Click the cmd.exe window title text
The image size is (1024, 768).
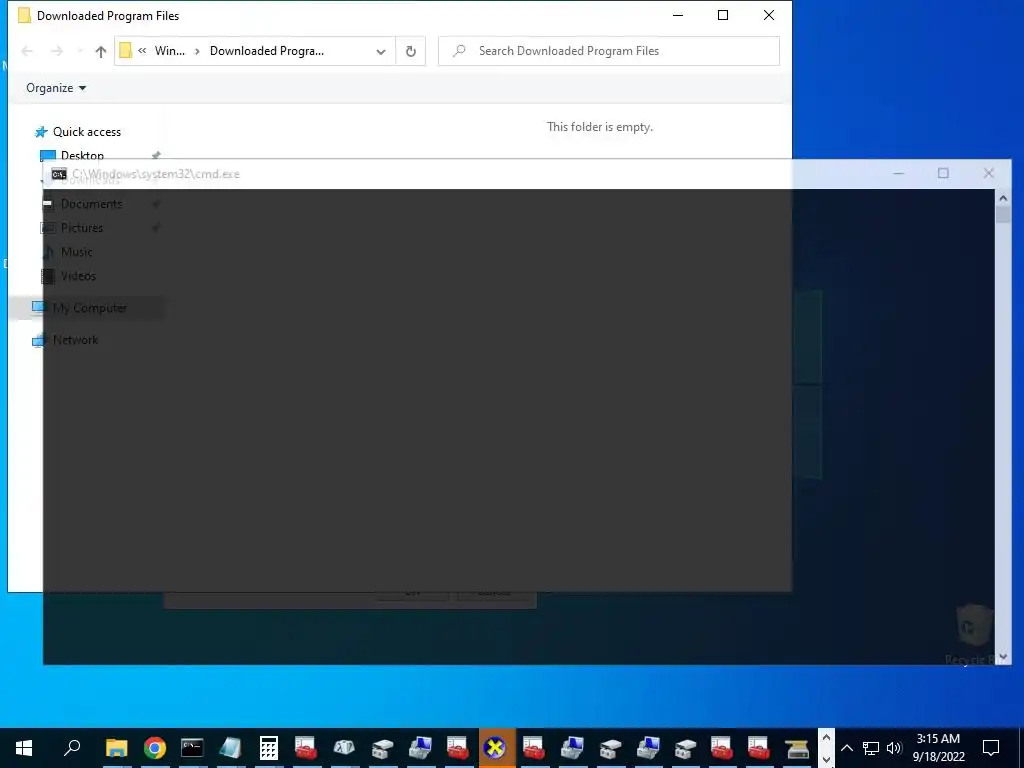tap(156, 174)
